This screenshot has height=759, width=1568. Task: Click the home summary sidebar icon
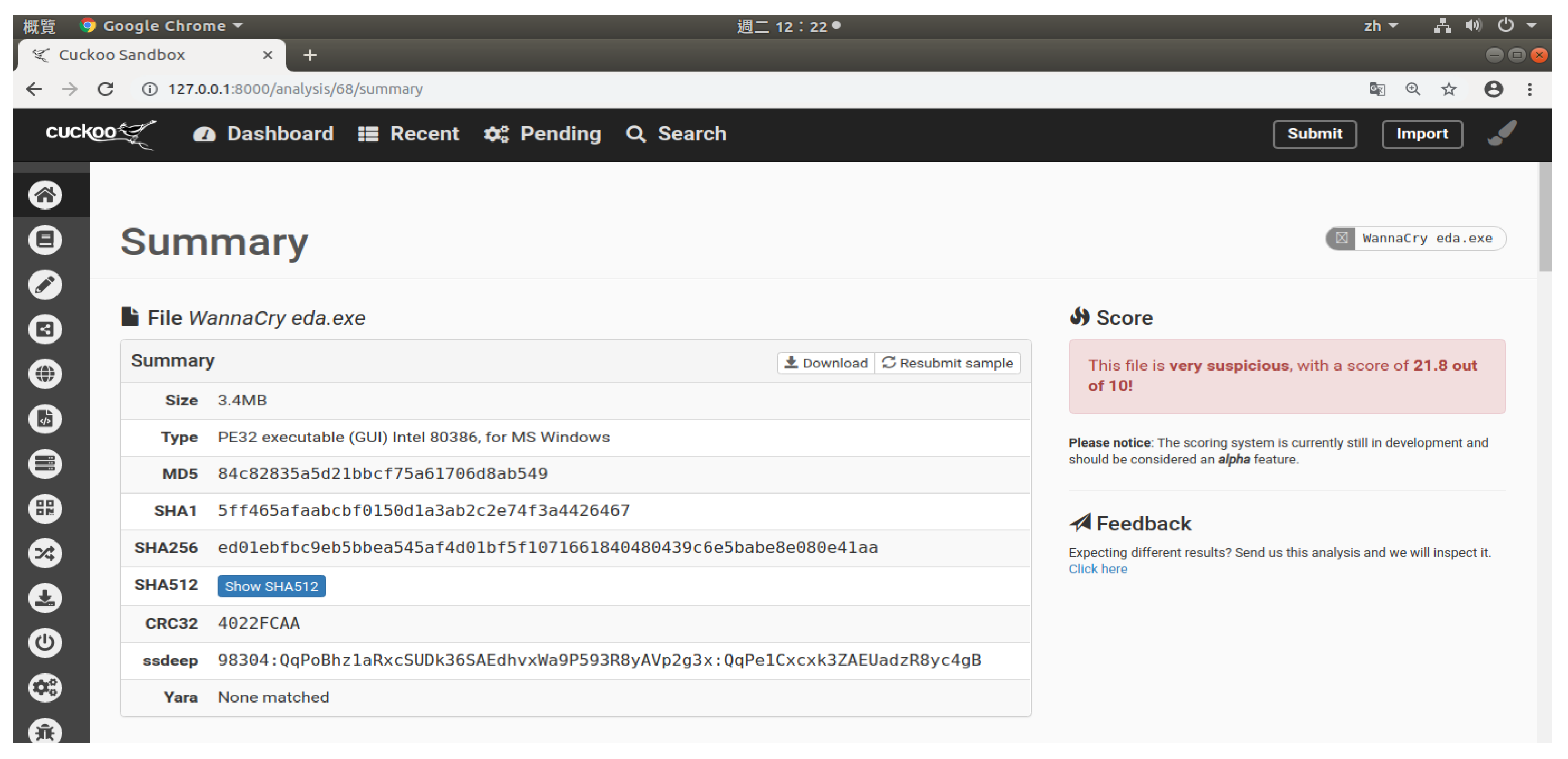[x=45, y=195]
